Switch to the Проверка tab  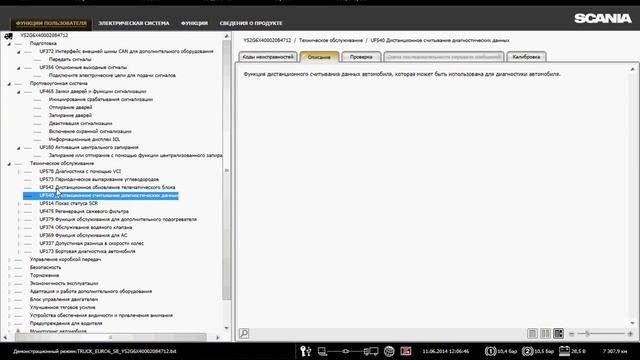point(361,57)
